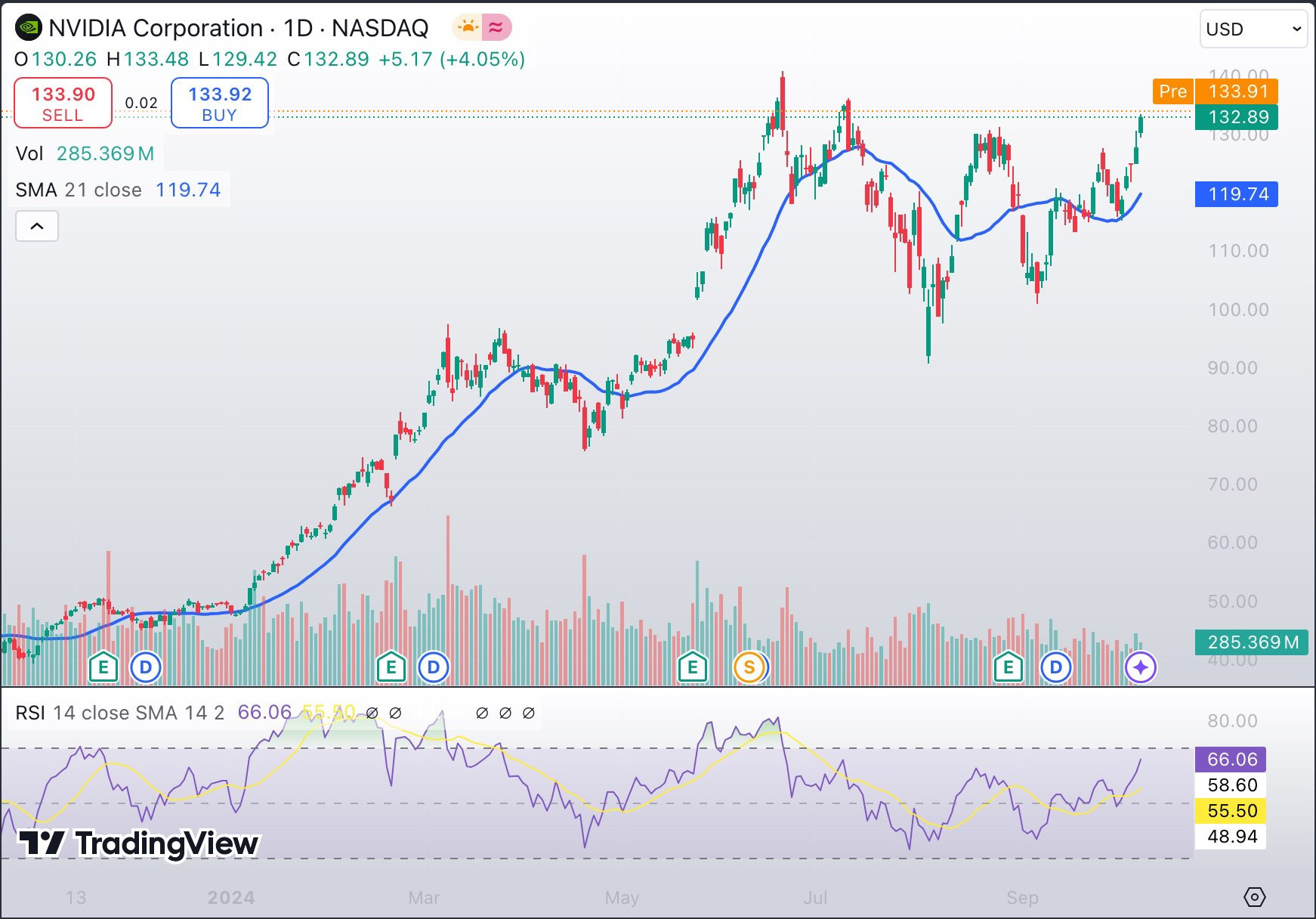Click the Mar label on time axis
Viewport: 1316px width, 919px height.
click(424, 898)
